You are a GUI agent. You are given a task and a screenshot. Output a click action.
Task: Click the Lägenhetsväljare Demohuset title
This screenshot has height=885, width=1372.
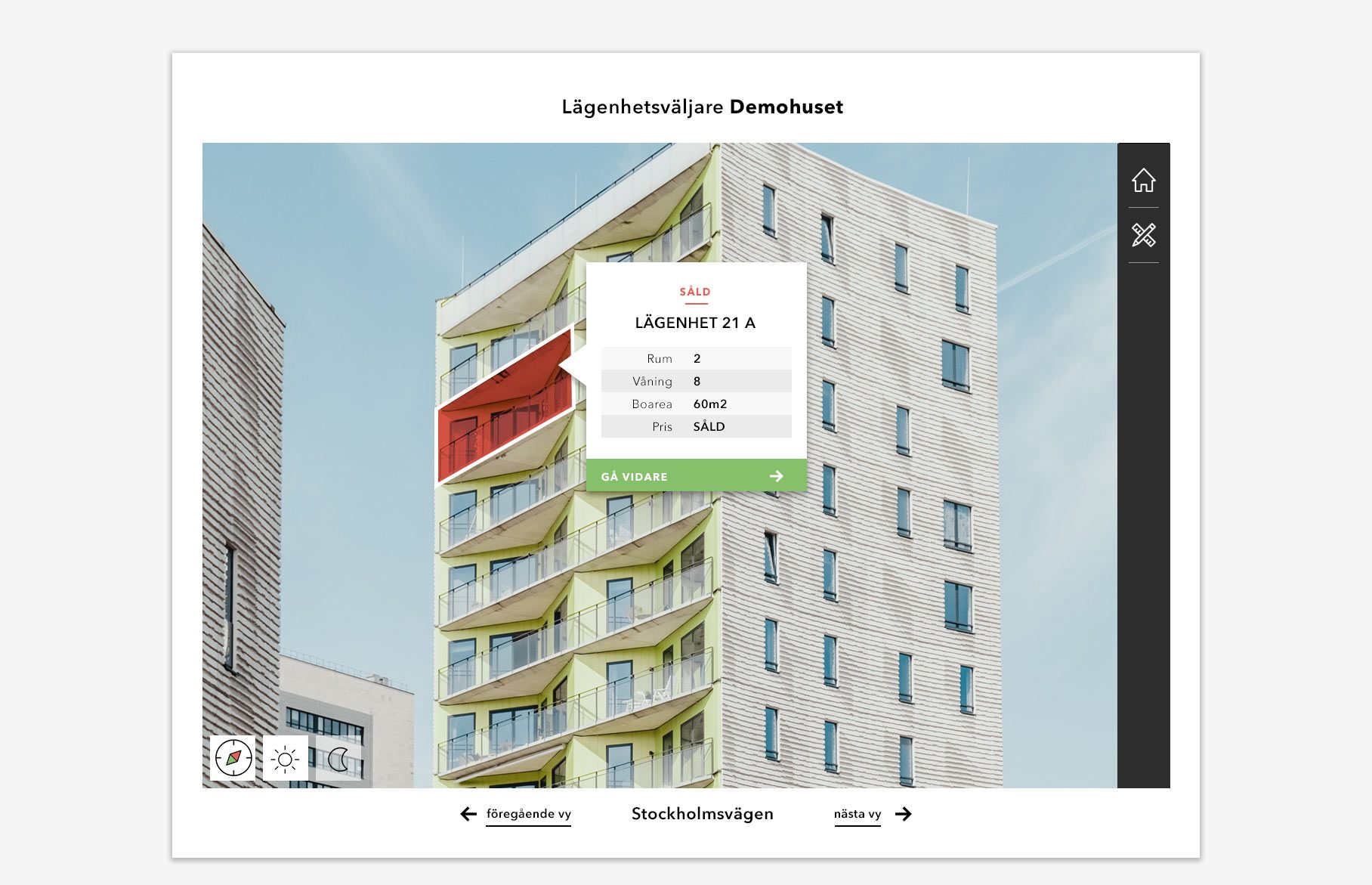(702, 107)
